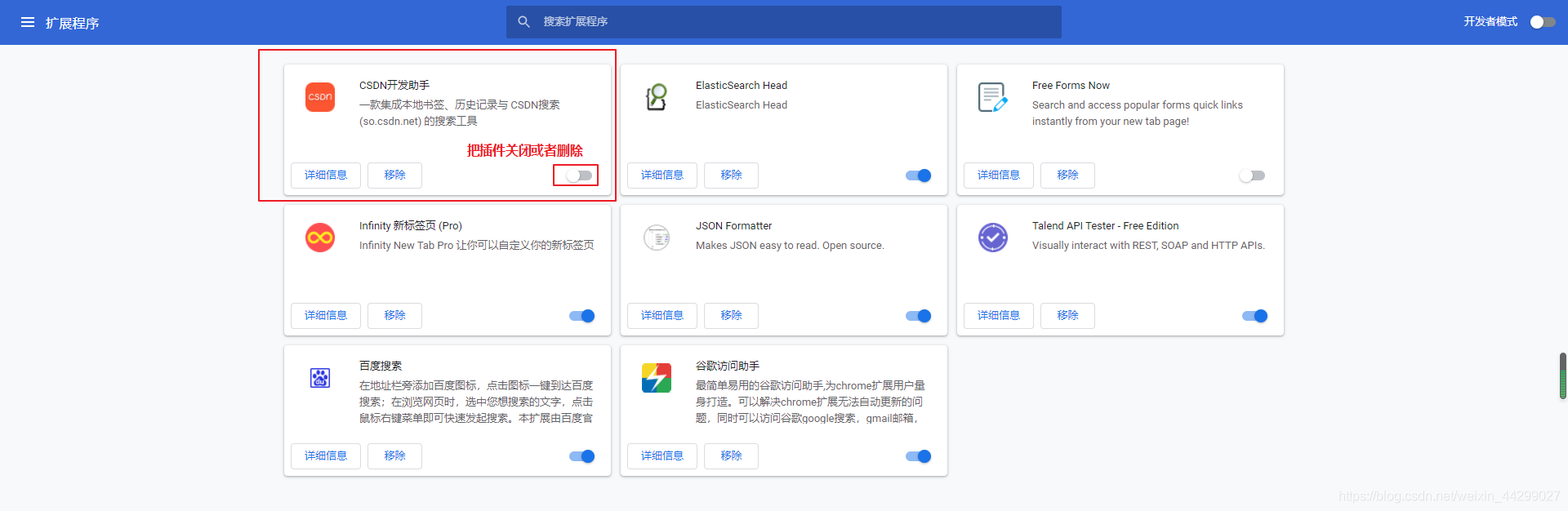Viewport: 1568px width, 511px height.
Task: Click the CSDN开发助手 extension icon
Action: click(x=320, y=97)
